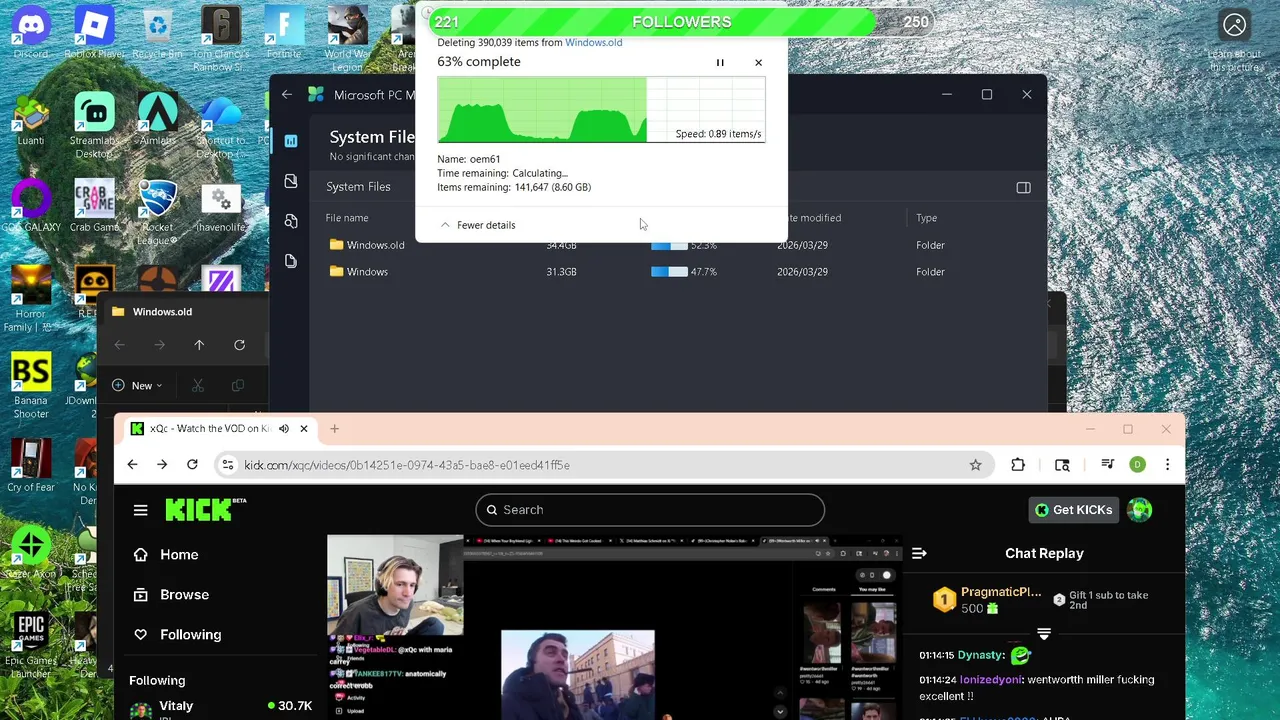Screen dimensions: 1280x720
Task: Go back in Microsoft PC Manager
Action: click(x=287, y=94)
